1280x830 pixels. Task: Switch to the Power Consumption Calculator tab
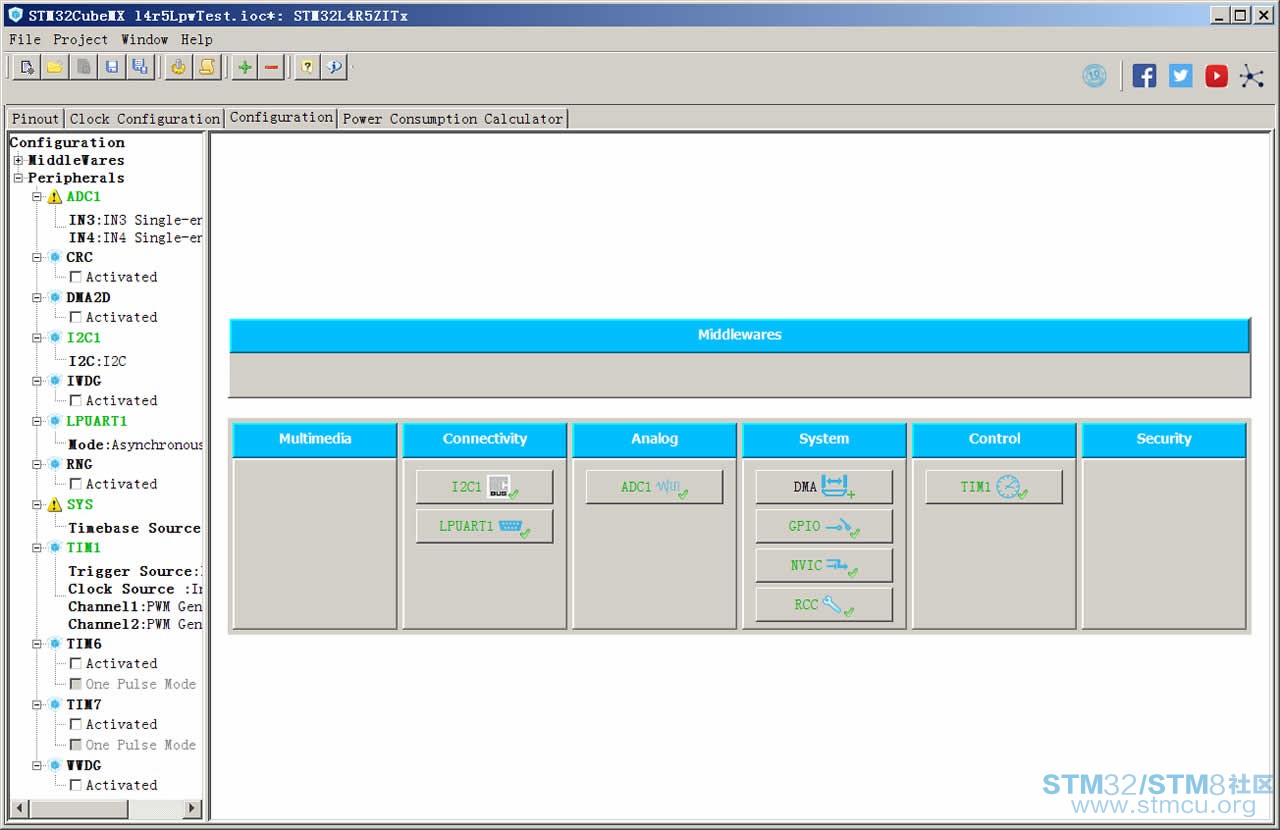tap(453, 118)
